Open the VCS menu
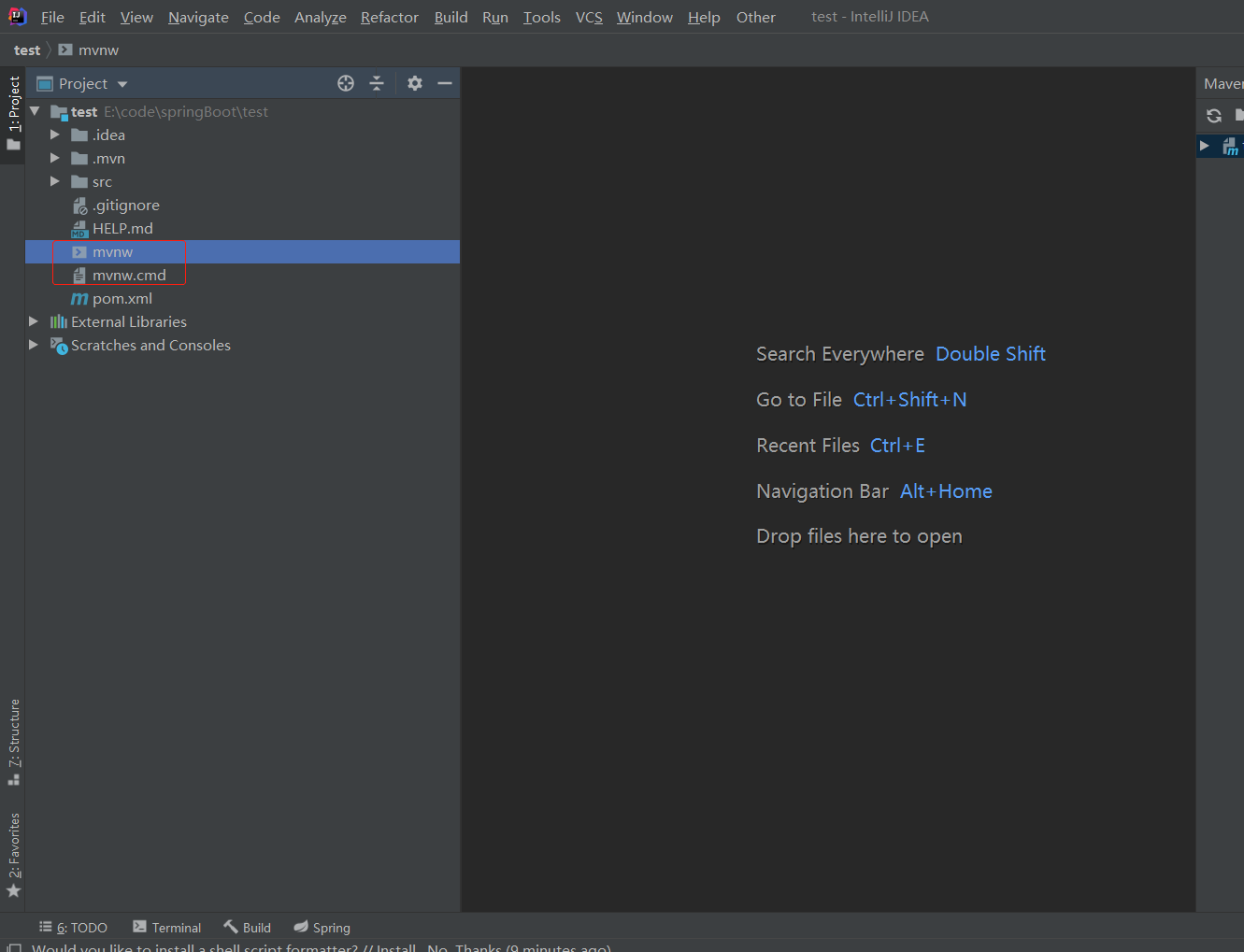1244x952 pixels. tap(589, 17)
